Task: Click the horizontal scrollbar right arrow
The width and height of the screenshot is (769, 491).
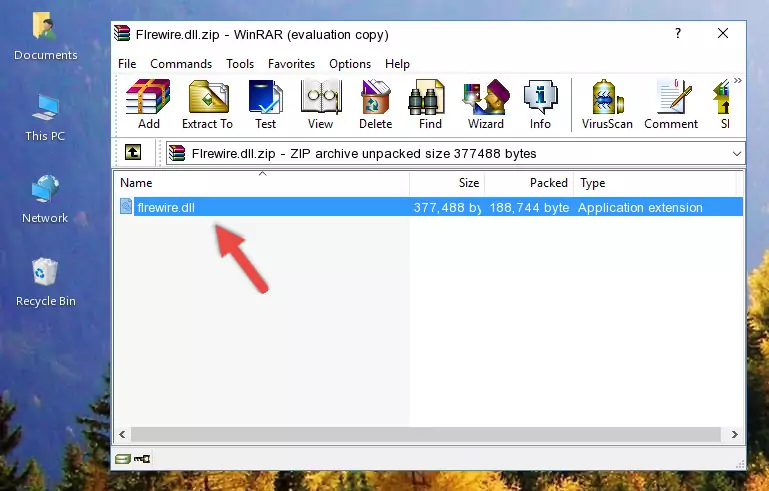Action: point(734,434)
